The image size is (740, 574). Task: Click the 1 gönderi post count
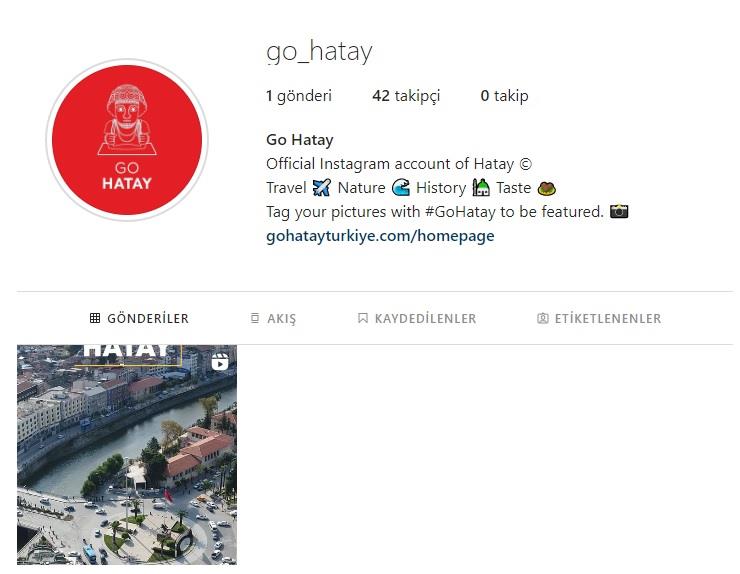click(299, 96)
